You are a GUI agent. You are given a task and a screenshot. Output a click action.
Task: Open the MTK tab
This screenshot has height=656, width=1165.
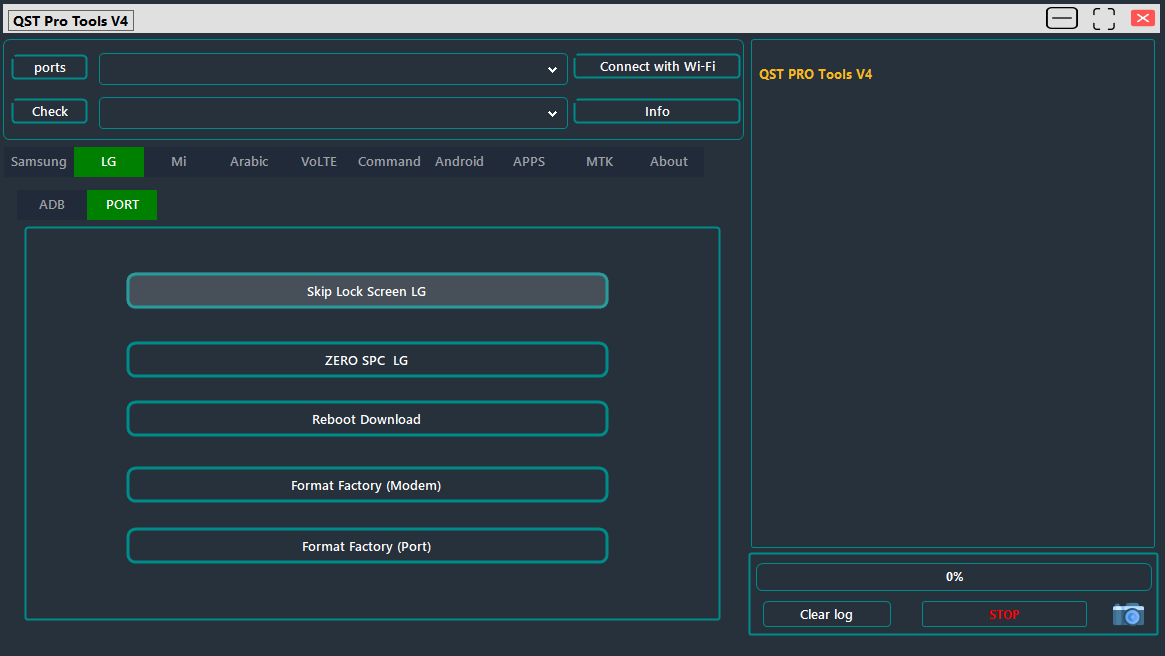(x=599, y=161)
